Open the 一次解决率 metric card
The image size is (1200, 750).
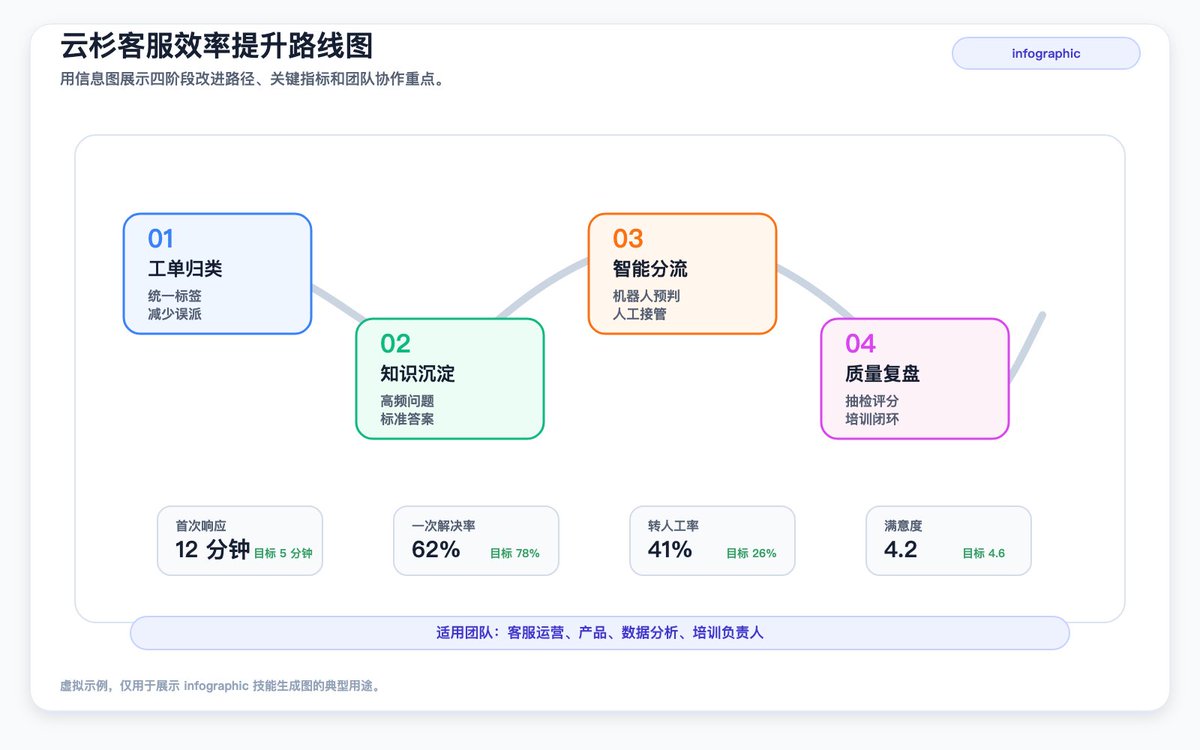(476, 541)
